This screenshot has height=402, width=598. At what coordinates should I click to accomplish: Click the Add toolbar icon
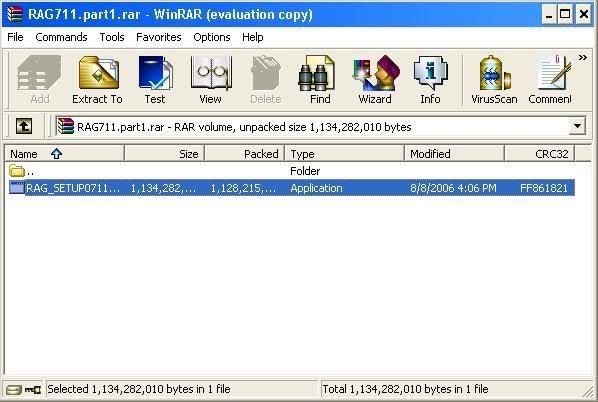click(x=40, y=79)
